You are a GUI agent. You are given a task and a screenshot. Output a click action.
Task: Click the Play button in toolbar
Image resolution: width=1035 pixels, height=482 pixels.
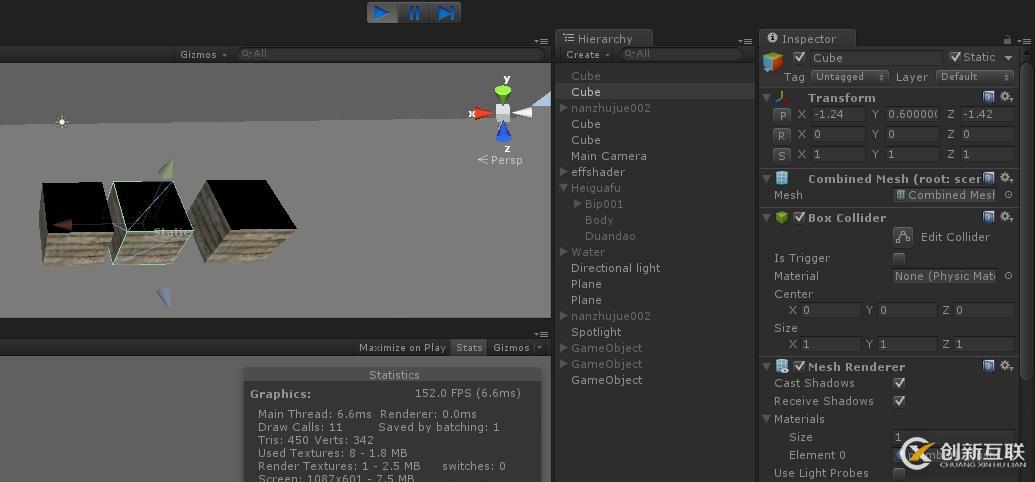[382, 13]
